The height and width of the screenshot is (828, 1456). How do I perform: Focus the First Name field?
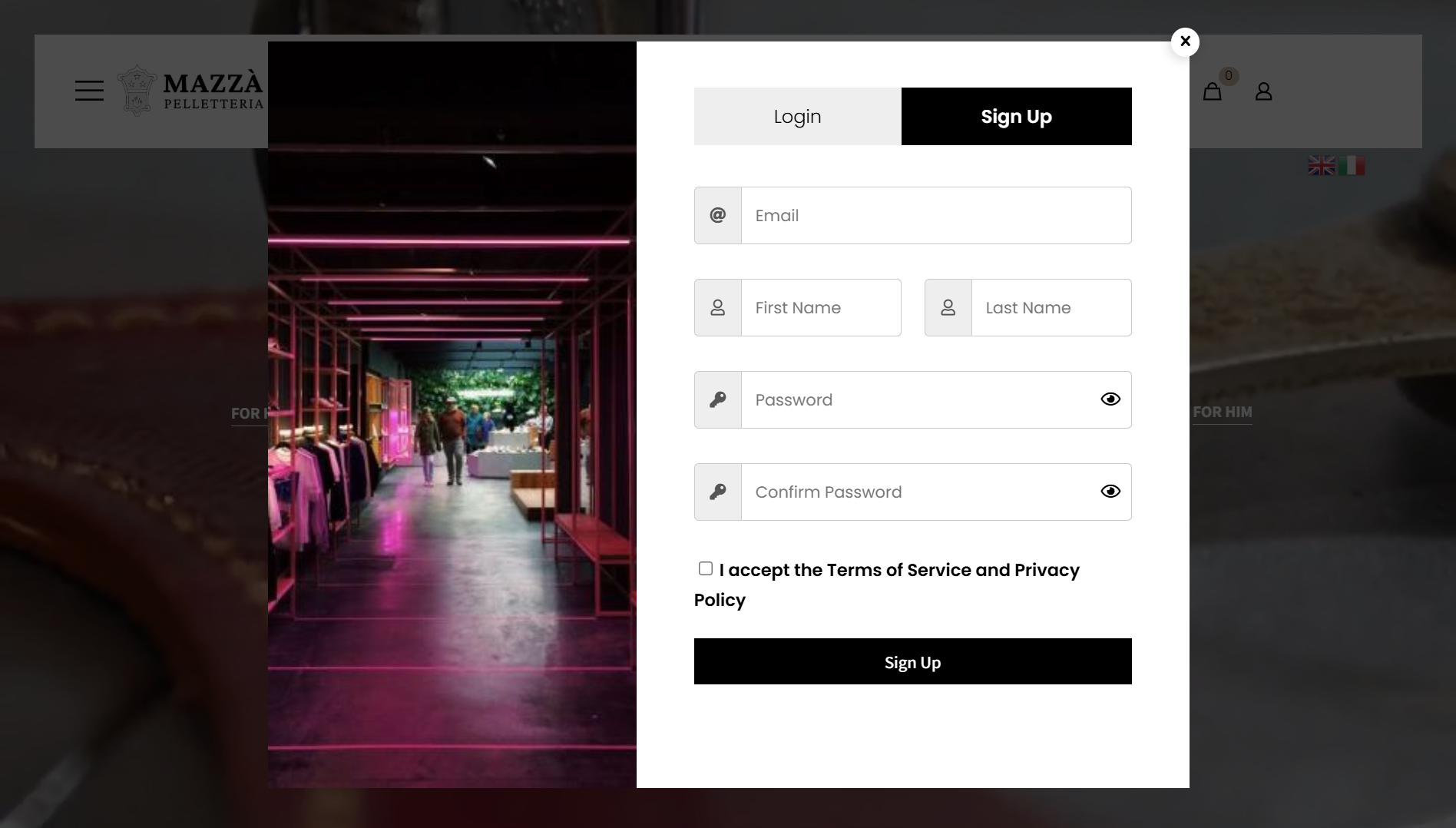click(x=820, y=307)
